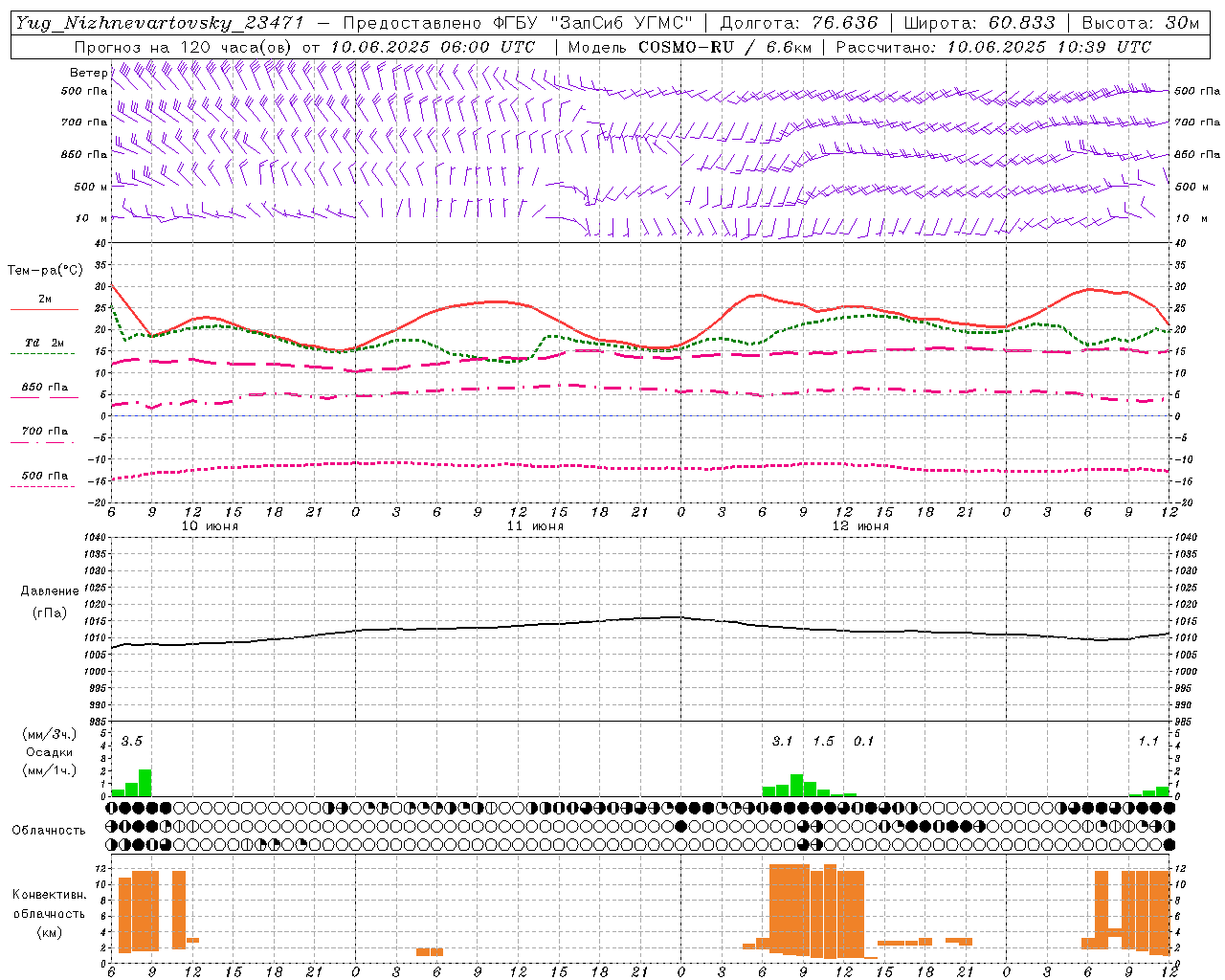Select the left 500 гПа wind level label

click(84, 92)
